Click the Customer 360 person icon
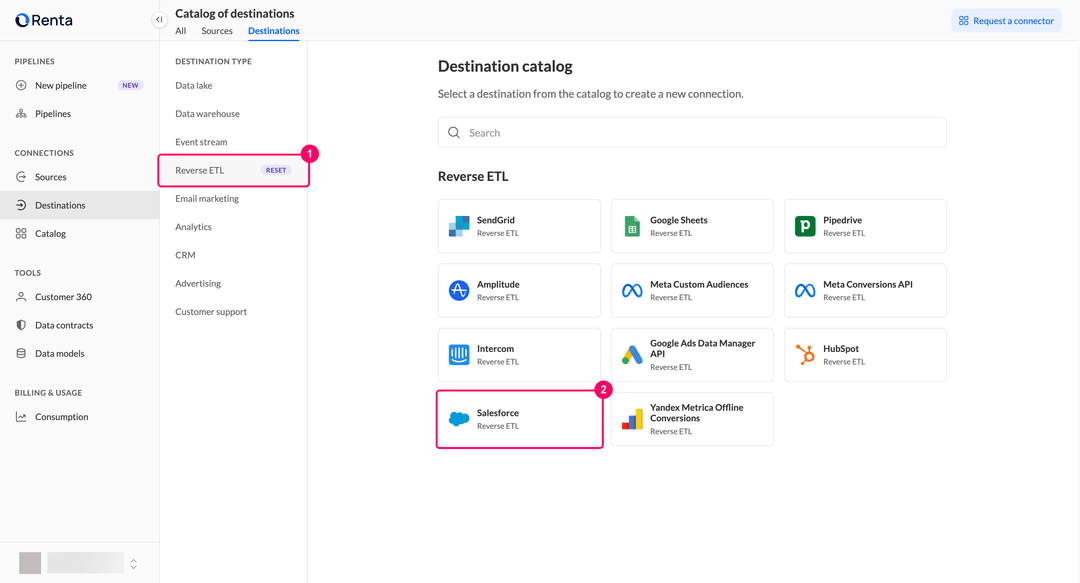This screenshot has height=583, width=1080. click(x=21, y=297)
